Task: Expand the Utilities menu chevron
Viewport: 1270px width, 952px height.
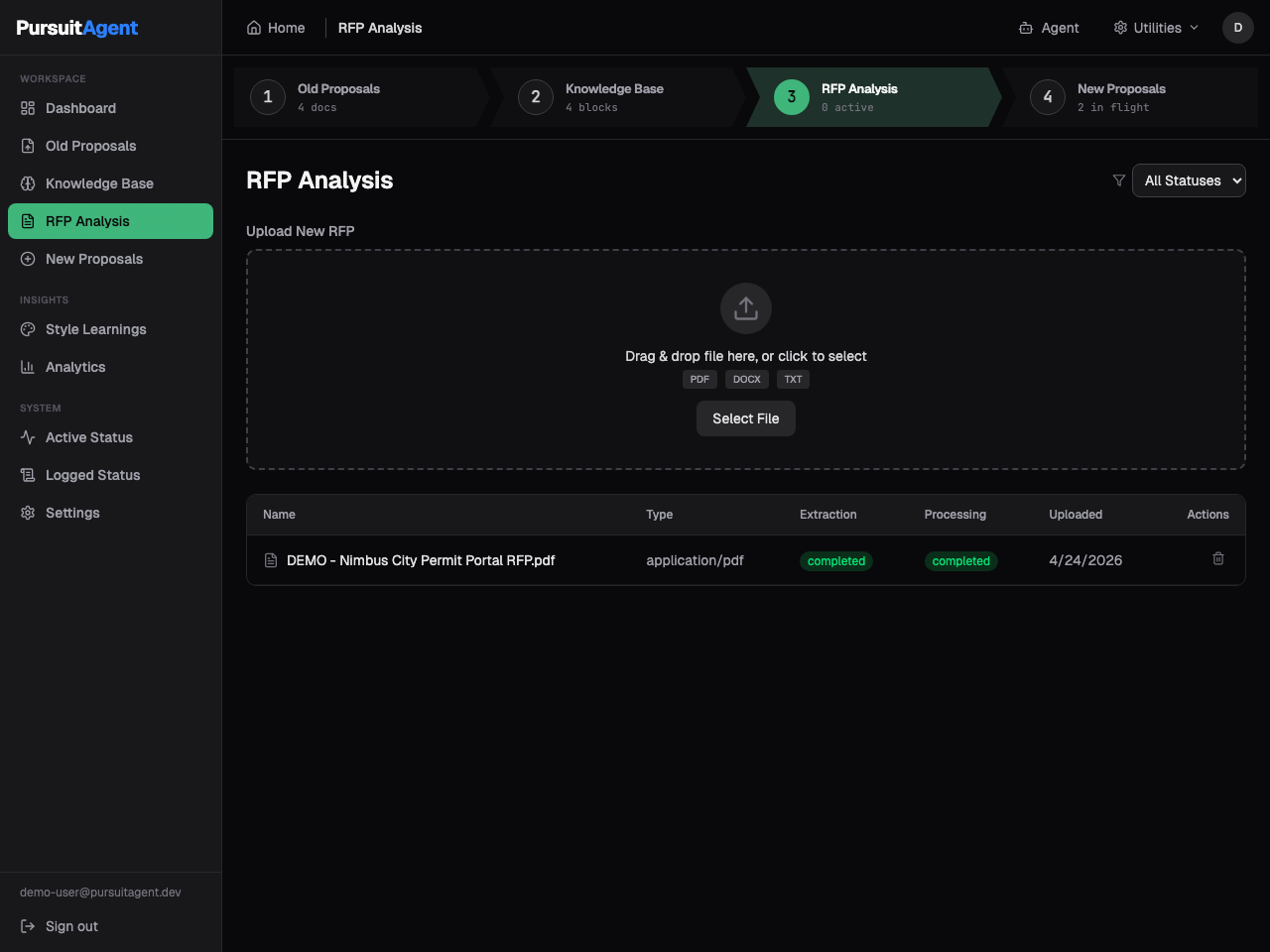Action: pos(1195,28)
